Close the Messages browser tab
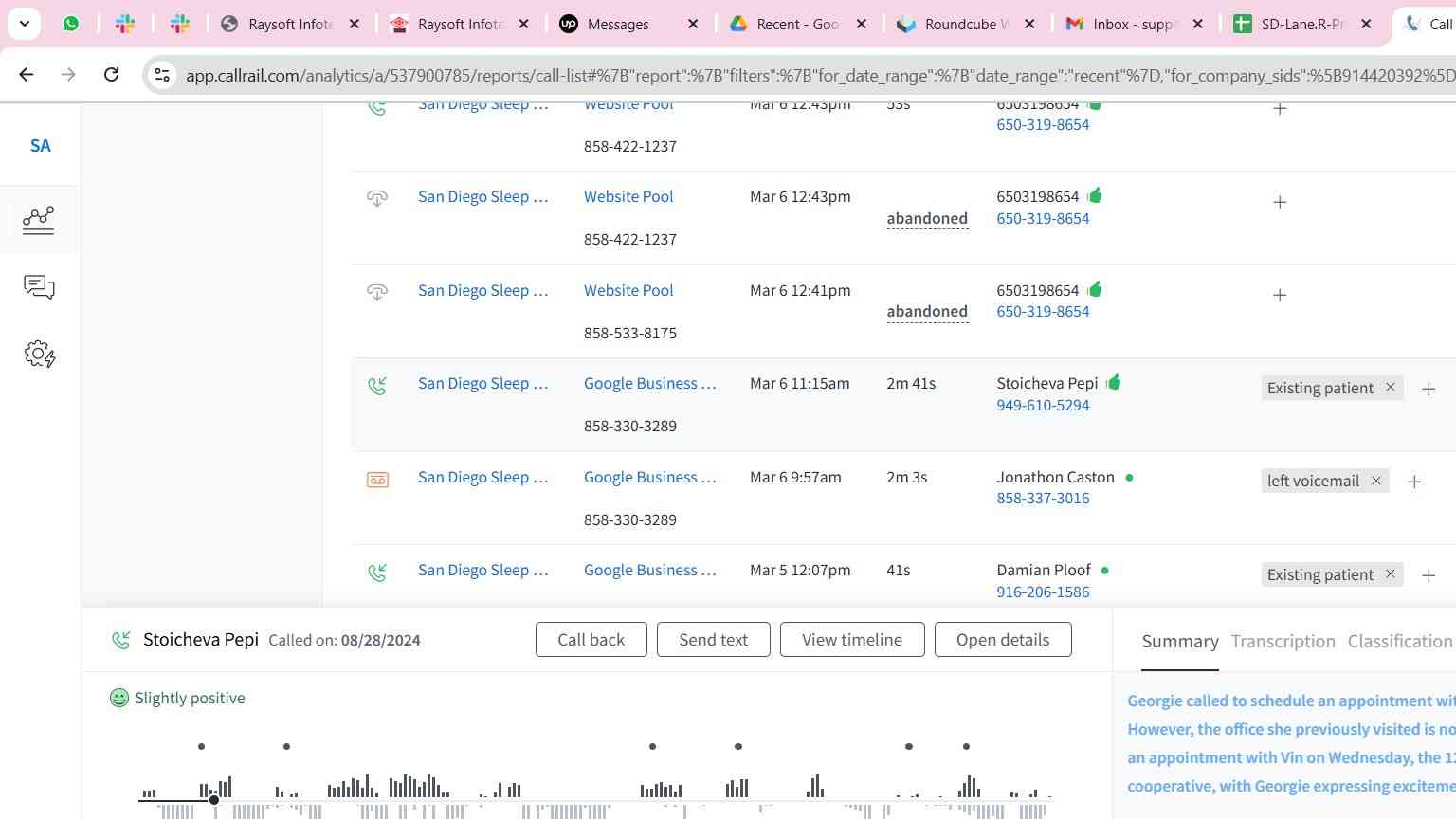The image size is (1456, 819). tap(693, 24)
